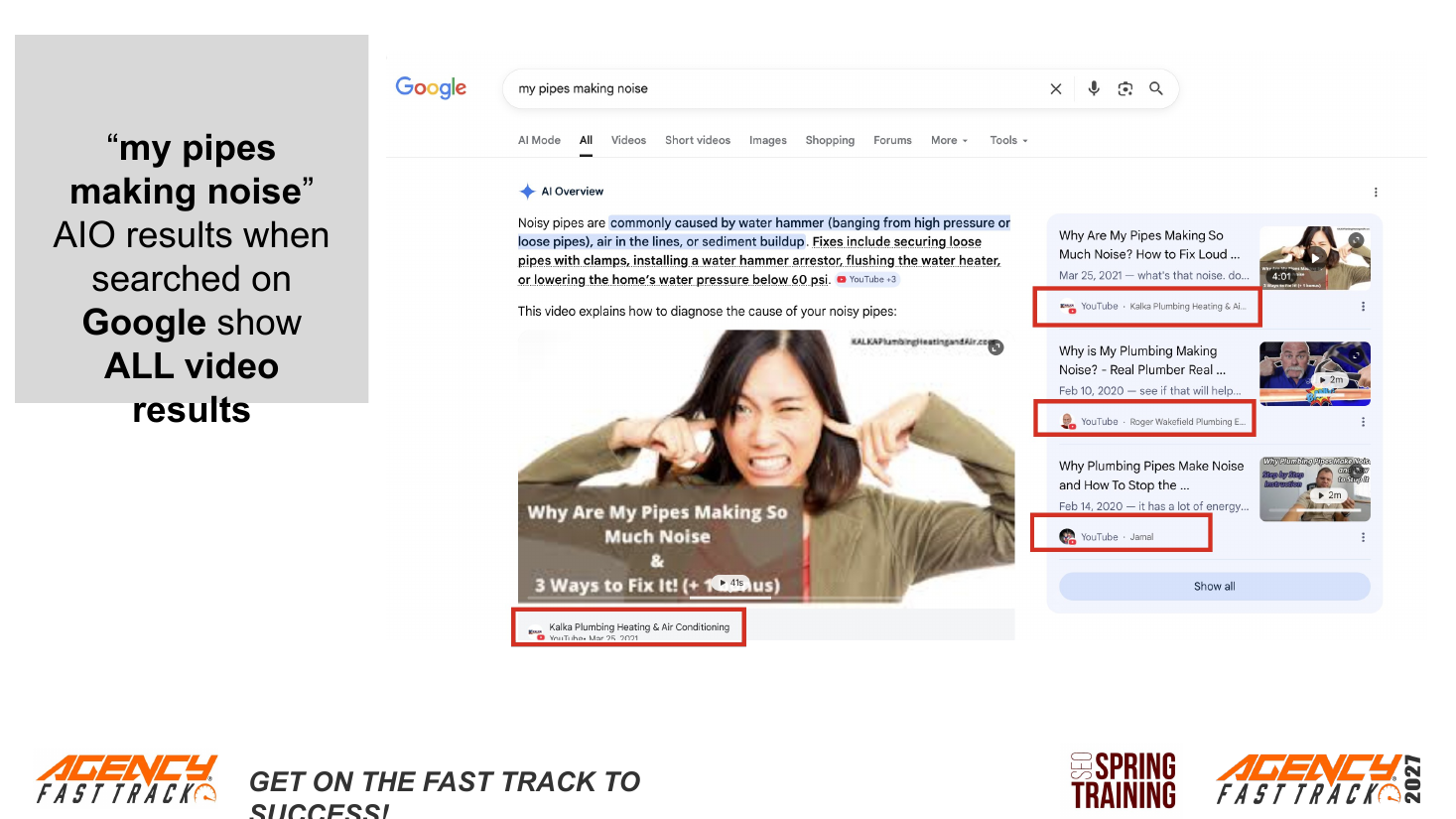Switch to the Images tab
1456x819 pixels.
[x=768, y=140]
